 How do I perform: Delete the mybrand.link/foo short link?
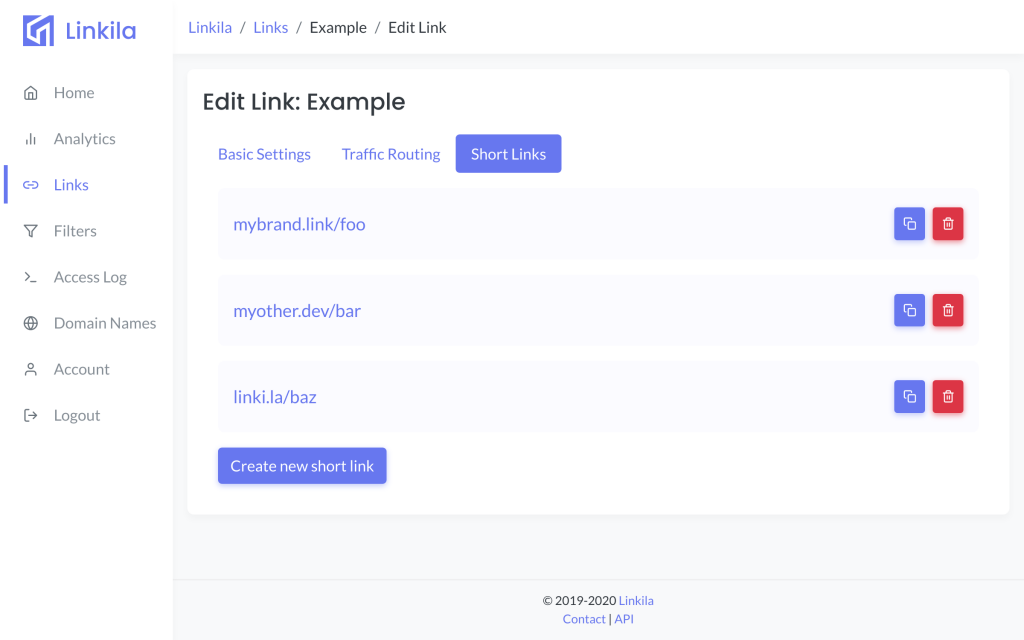948,224
